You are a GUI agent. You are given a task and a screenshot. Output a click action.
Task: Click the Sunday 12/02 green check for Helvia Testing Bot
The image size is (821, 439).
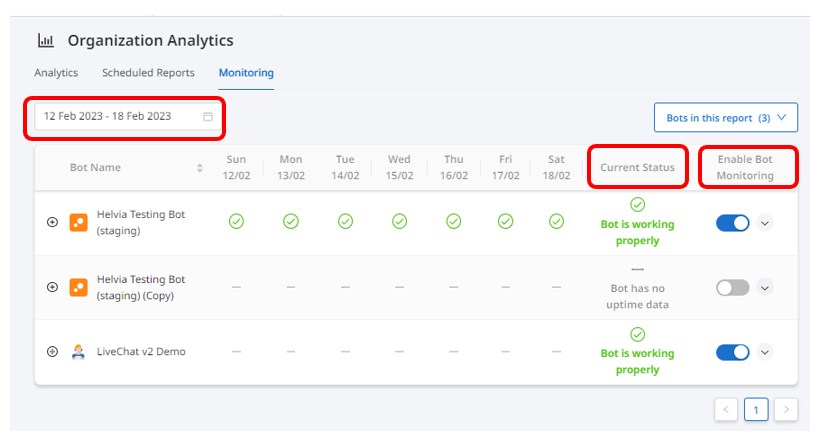(x=236, y=222)
